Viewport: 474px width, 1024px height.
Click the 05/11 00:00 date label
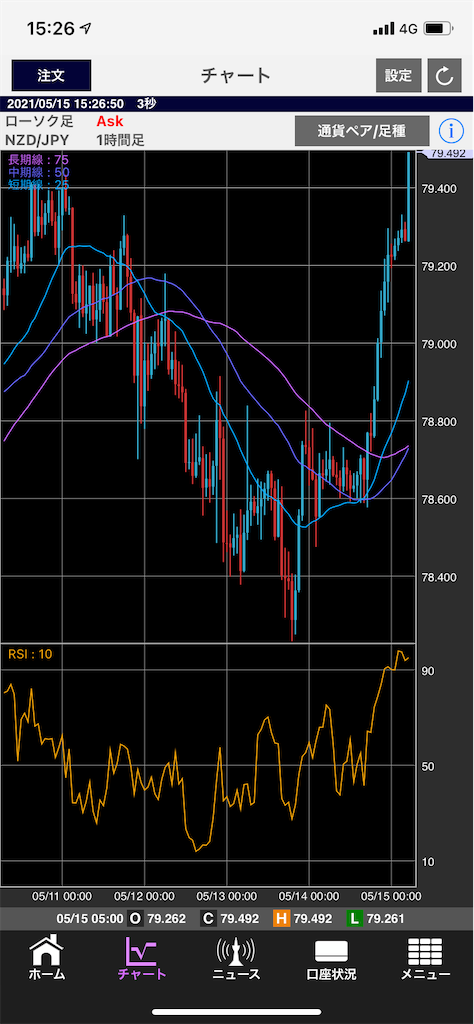[62, 897]
